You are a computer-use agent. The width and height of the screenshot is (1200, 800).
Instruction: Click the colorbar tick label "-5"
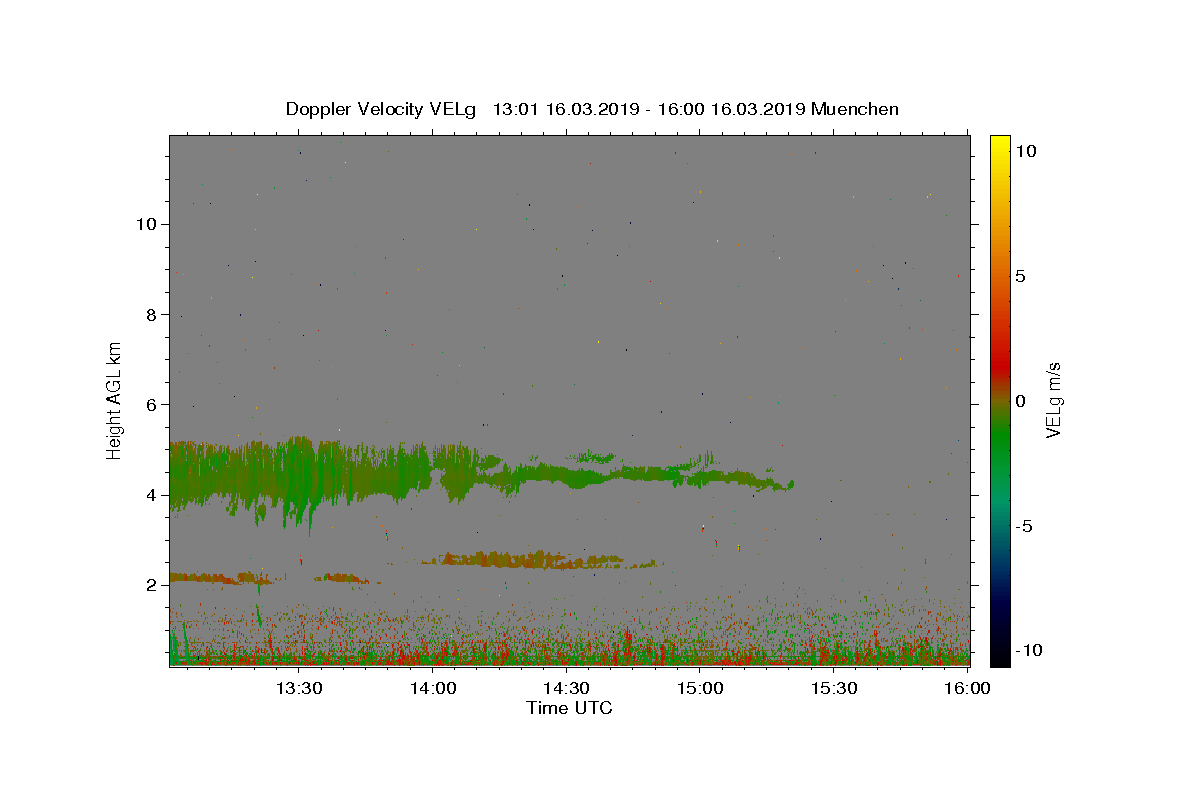[x=1024, y=526]
